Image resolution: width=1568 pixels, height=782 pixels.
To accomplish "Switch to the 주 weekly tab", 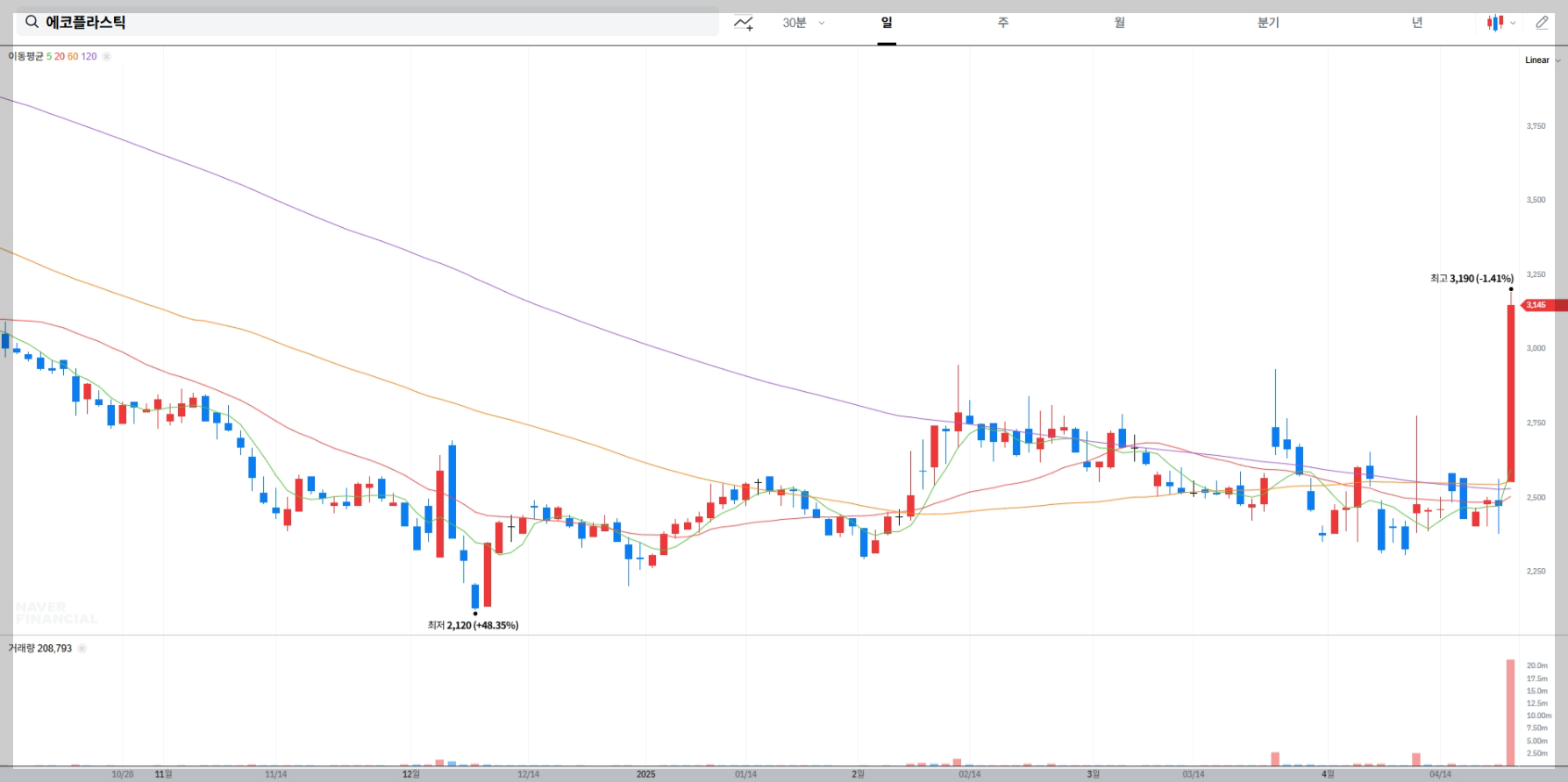I will point(1003,23).
